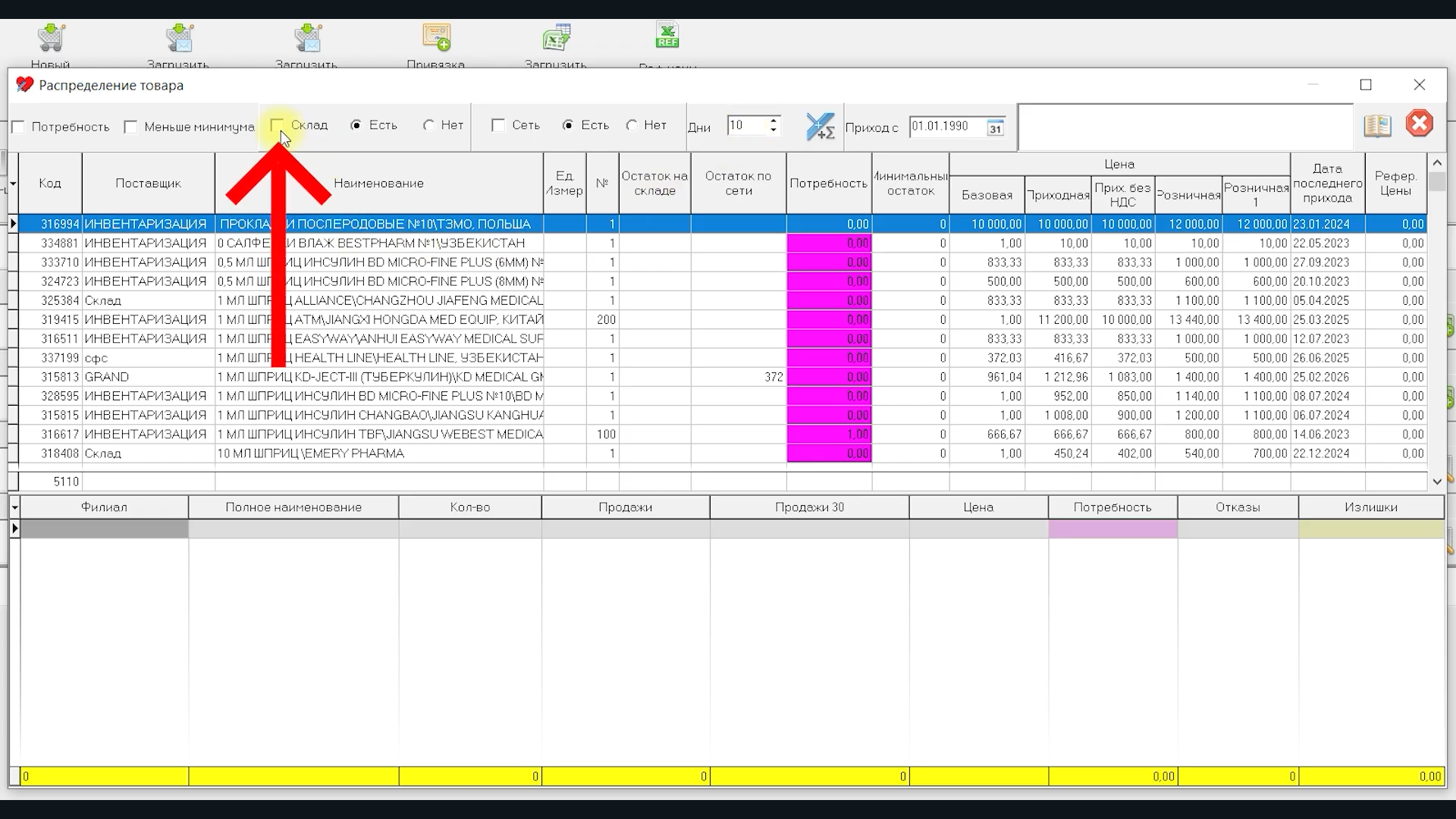
Task: Sort by the Поставщик column header
Action: tap(148, 184)
